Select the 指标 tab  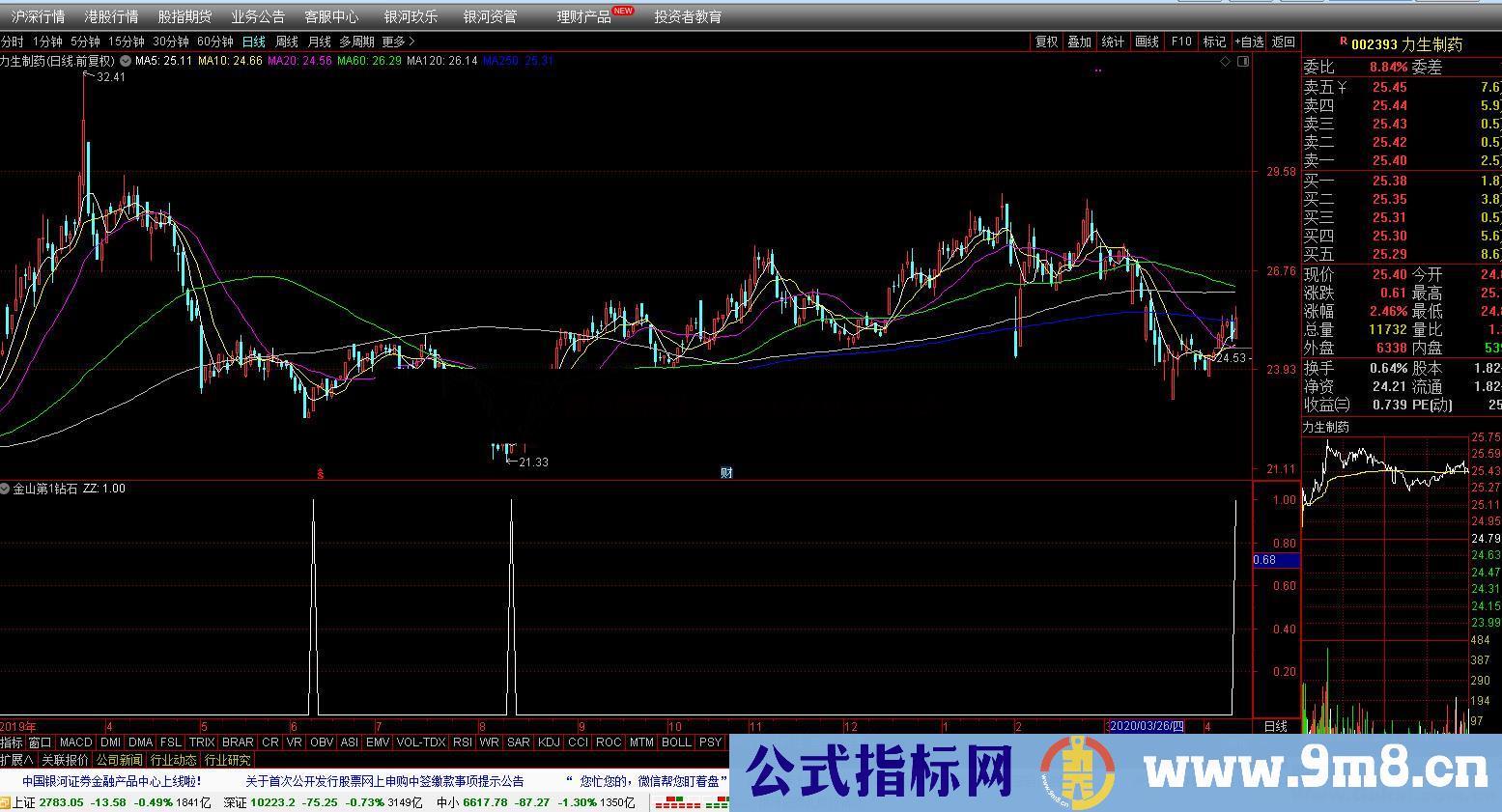[12, 742]
